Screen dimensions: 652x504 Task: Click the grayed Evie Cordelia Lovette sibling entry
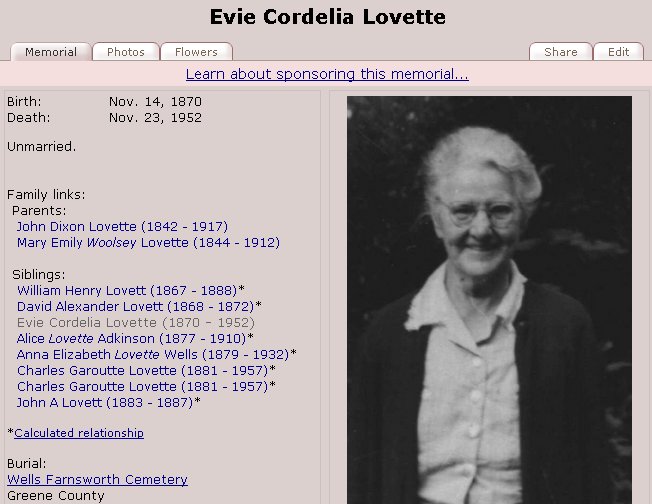136,322
